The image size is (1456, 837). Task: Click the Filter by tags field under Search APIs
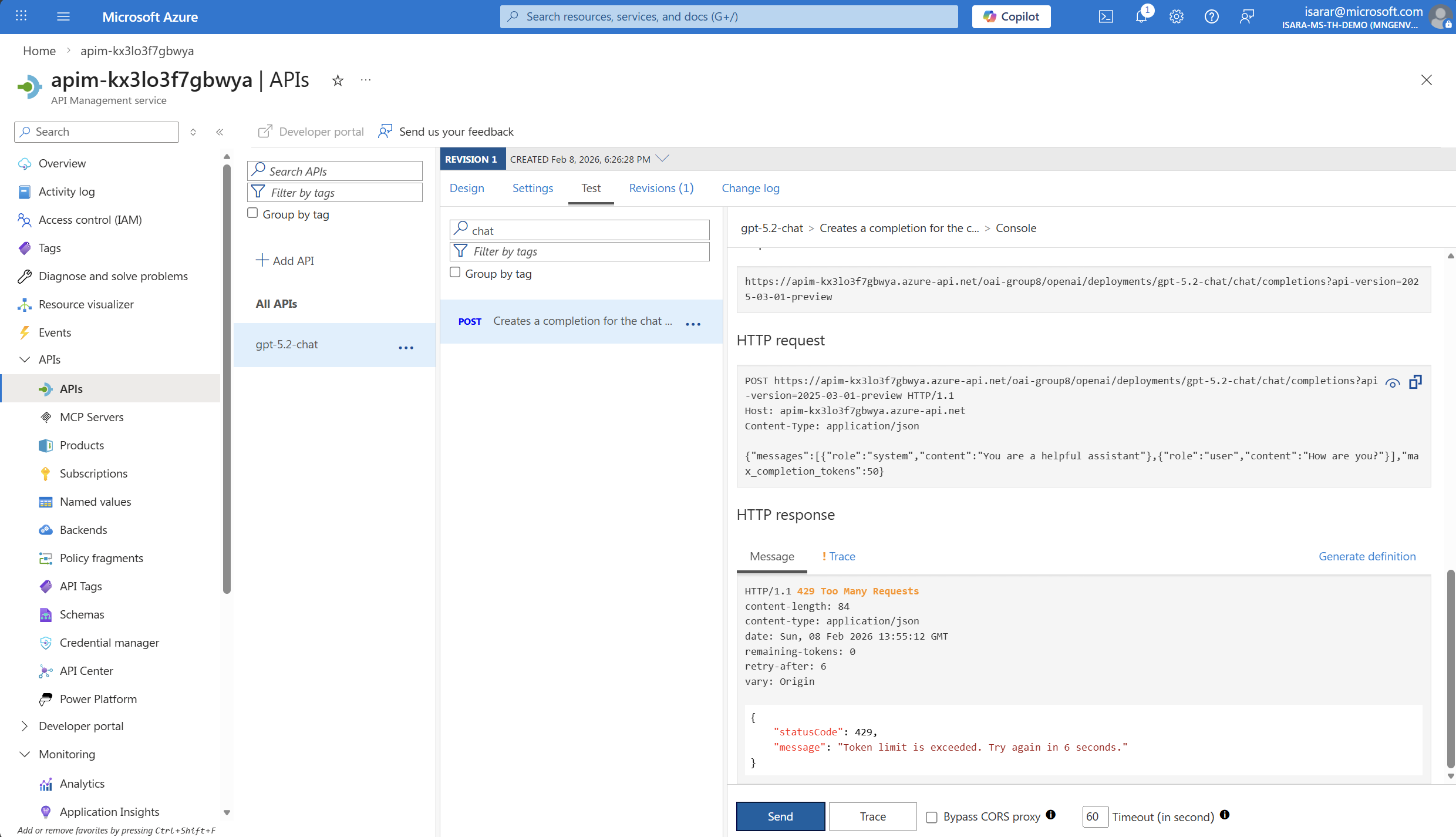point(335,192)
